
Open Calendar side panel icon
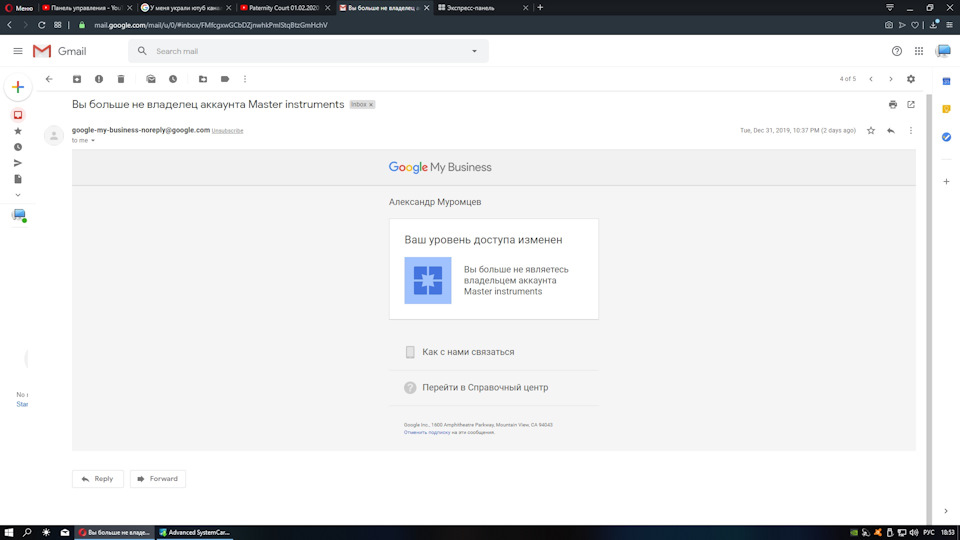tap(946, 81)
